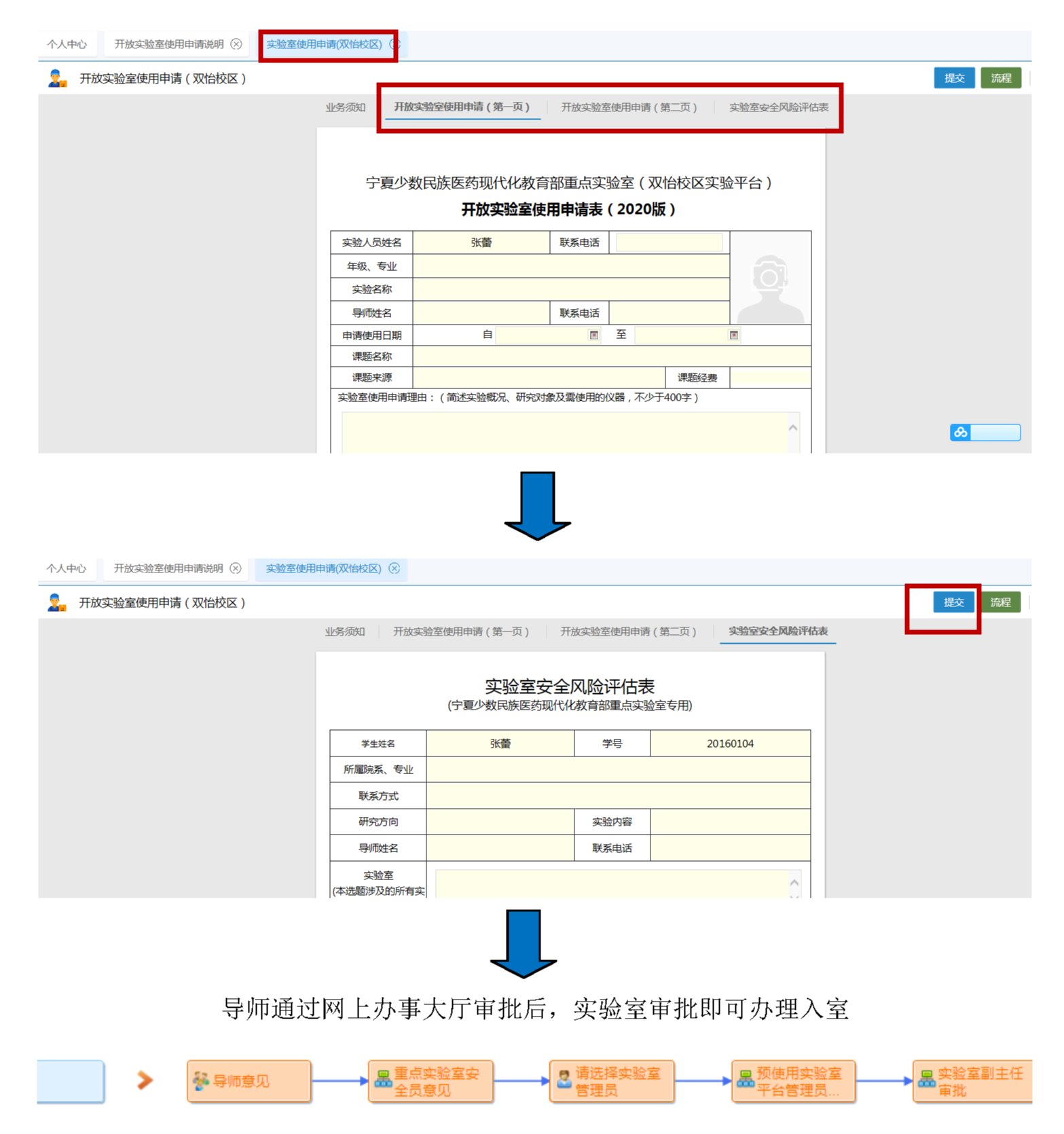
Task: Click the 学号 field showing 20160104
Action: pos(730,744)
